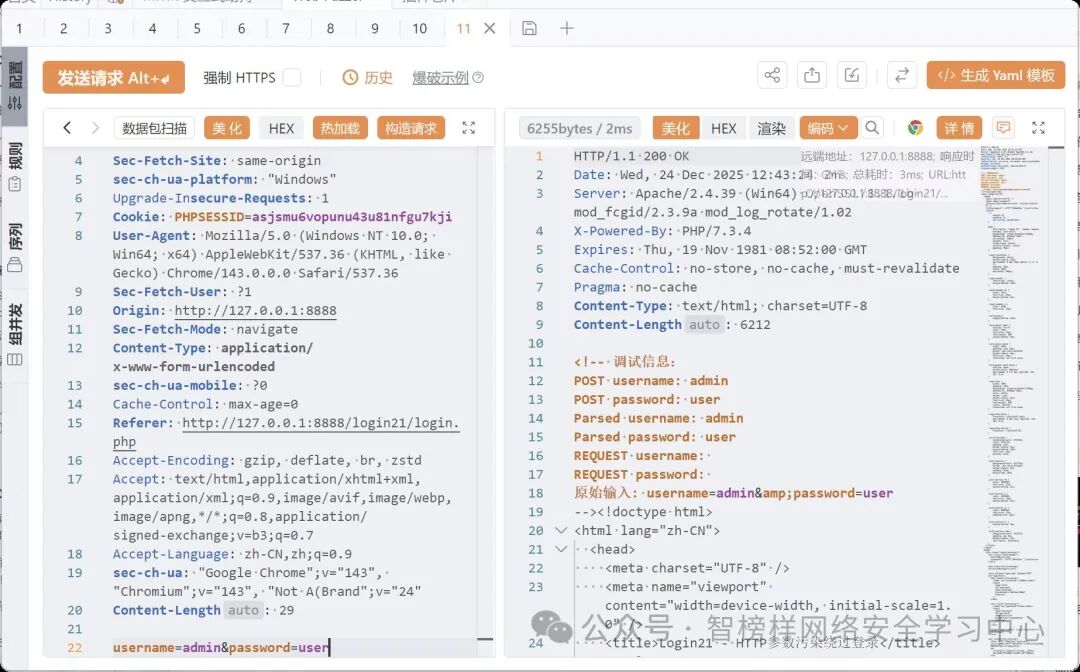Click the request Content-Length auto tag

(243, 610)
